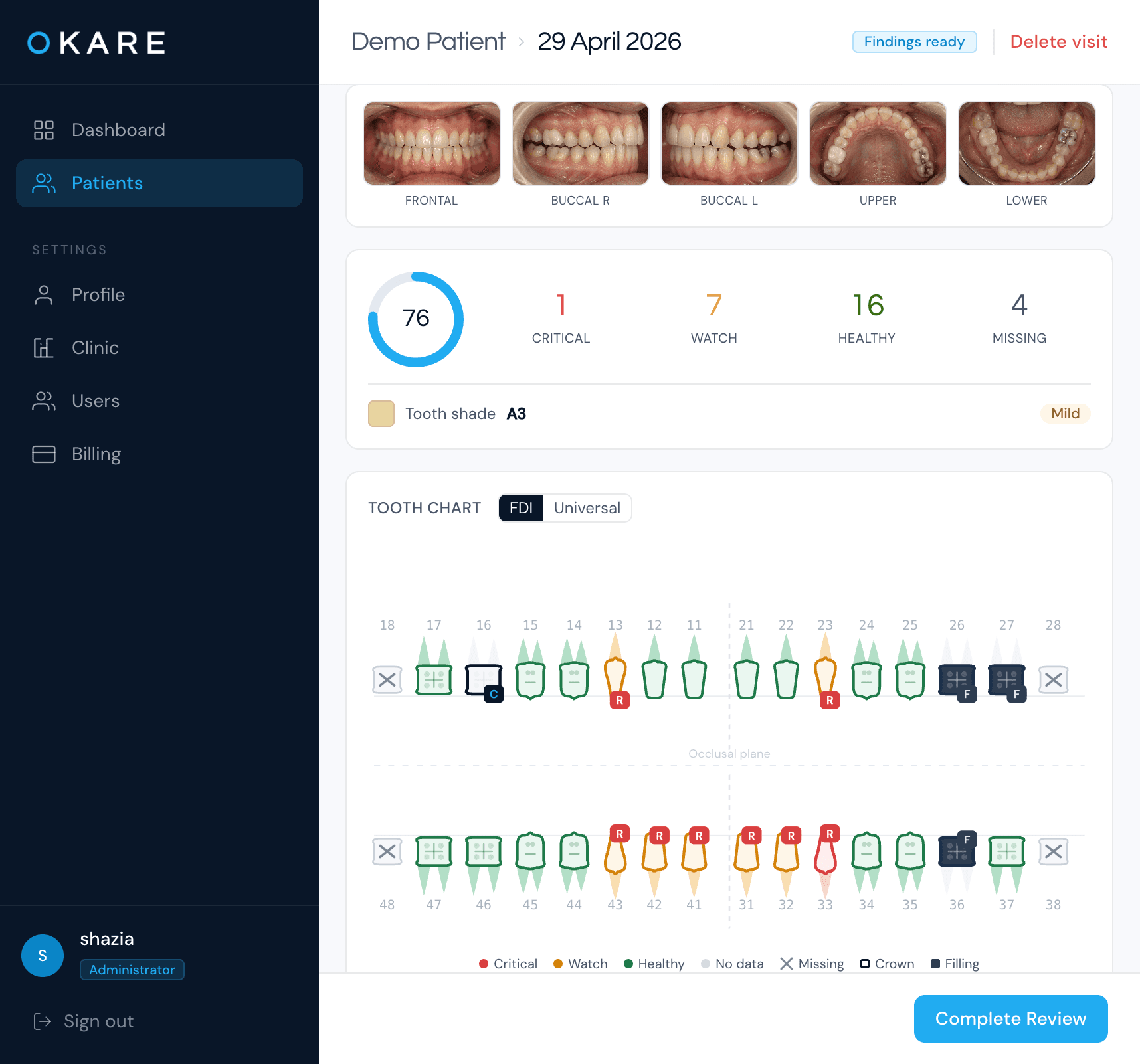The width and height of the screenshot is (1140, 1064).
Task: Open the LOWER arch photo thumbnail
Action: pos(1027,143)
